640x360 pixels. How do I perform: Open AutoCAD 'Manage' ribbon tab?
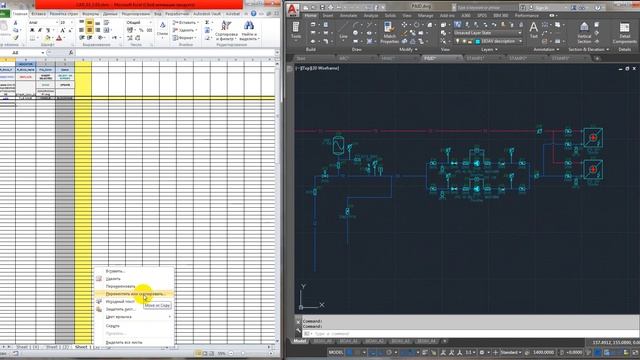coord(425,16)
